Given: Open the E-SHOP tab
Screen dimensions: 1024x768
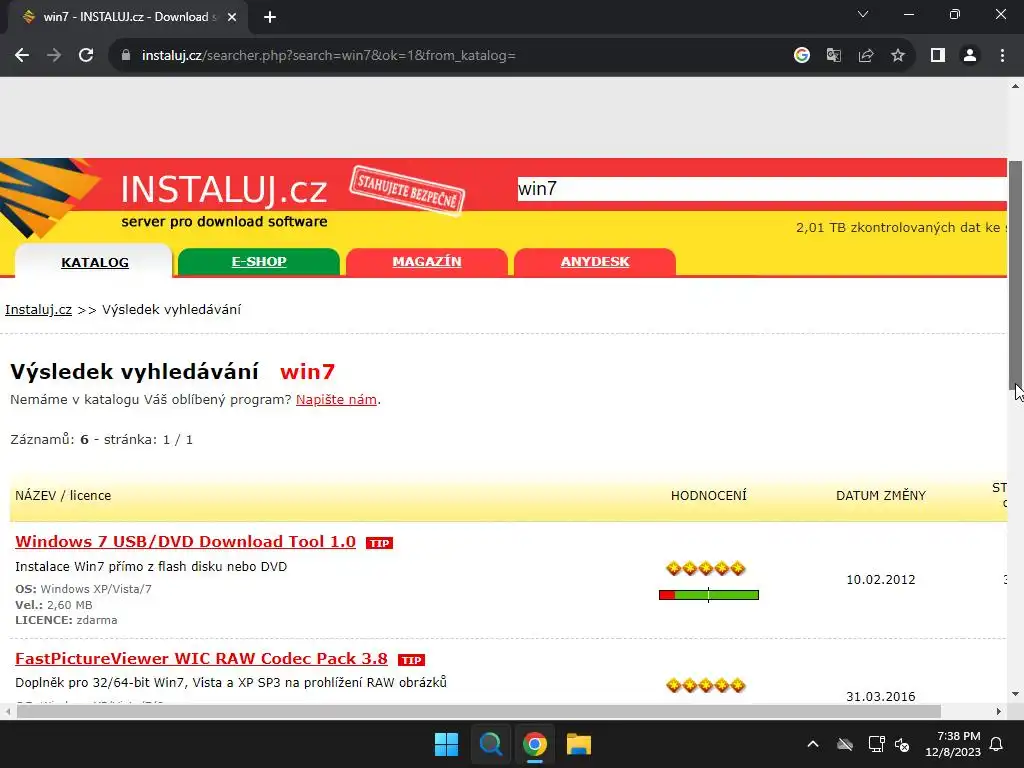Looking at the screenshot, I should coord(259,261).
